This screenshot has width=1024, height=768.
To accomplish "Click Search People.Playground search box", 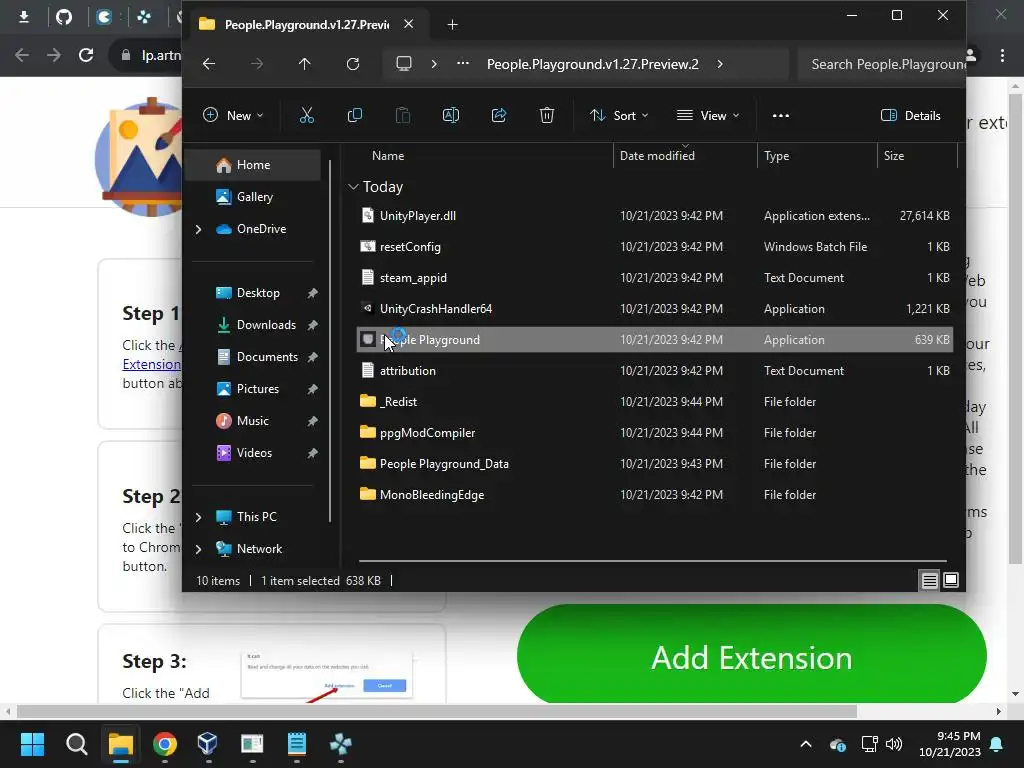I will tap(882, 64).
